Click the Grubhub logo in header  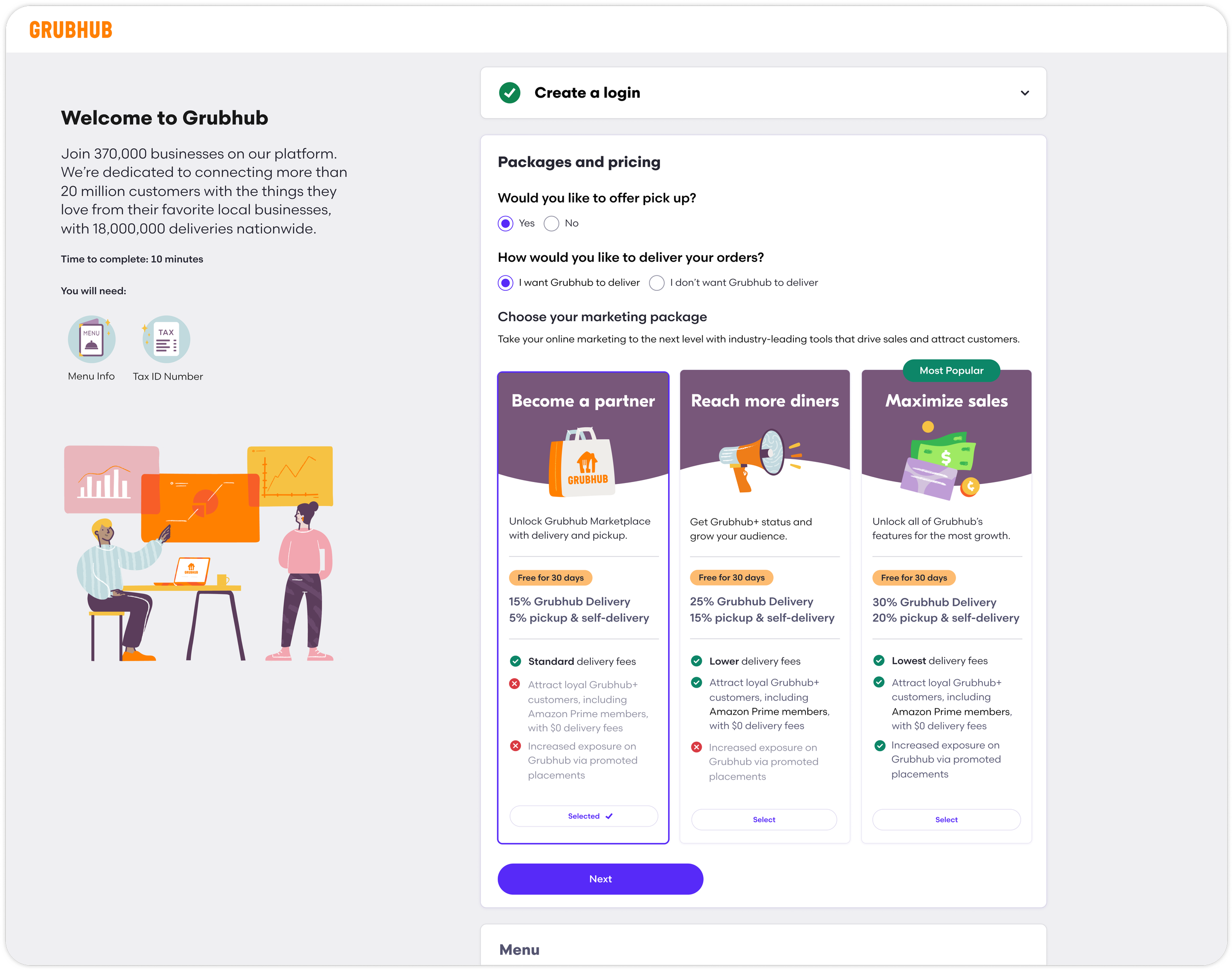pos(71,30)
